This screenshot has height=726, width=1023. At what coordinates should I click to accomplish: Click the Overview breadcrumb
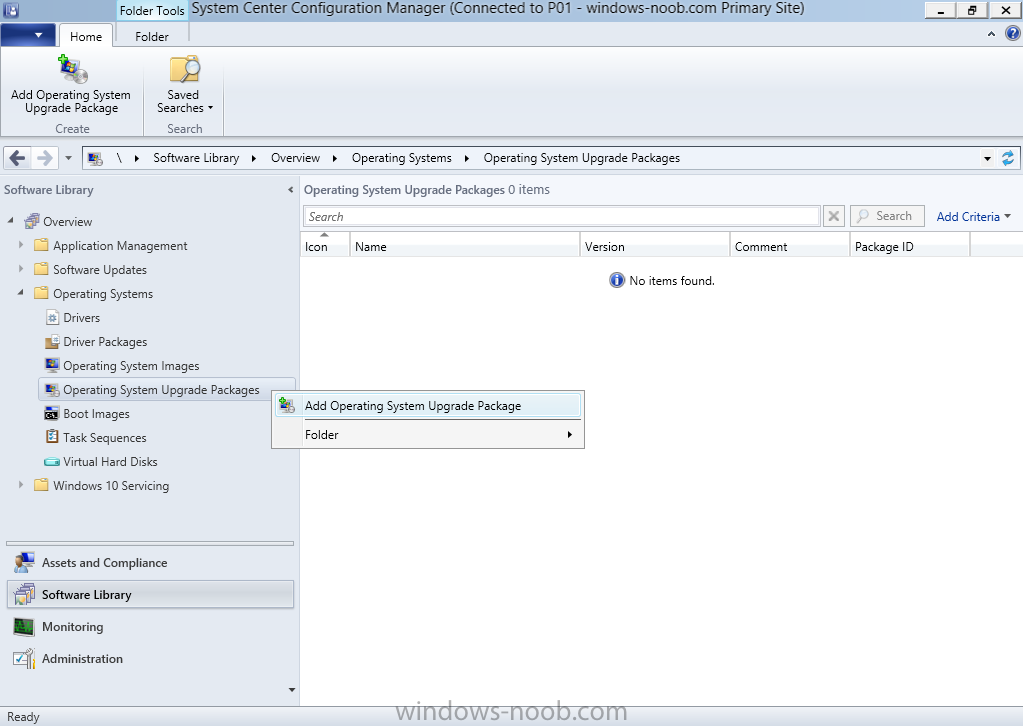(296, 158)
